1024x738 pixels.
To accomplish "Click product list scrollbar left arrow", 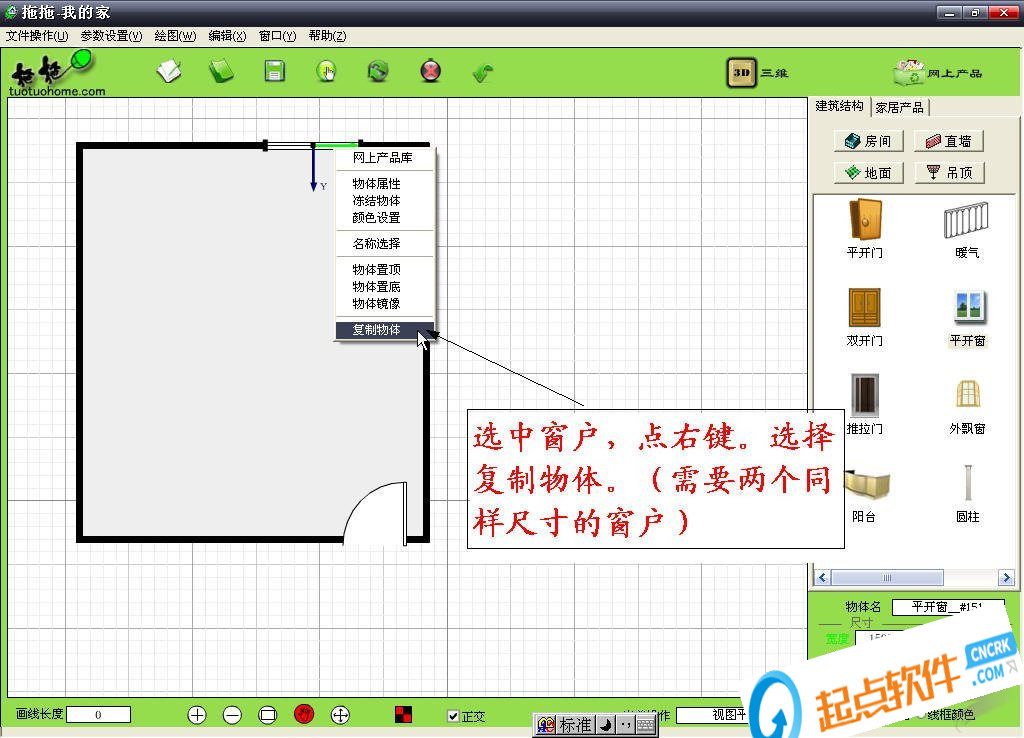I will 822,577.
